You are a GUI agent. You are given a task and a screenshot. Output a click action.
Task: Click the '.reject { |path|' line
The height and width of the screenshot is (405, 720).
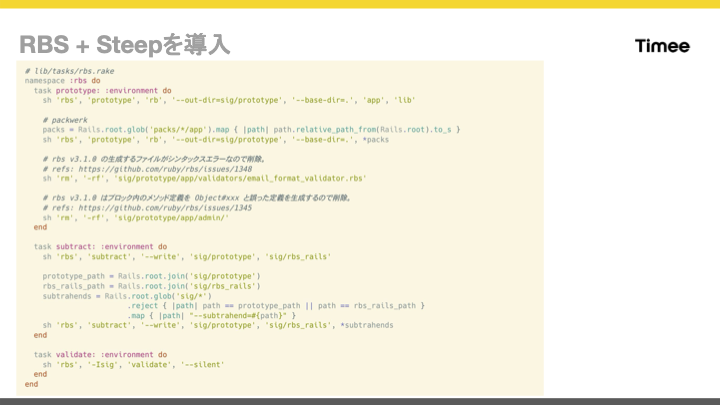click(x=276, y=306)
